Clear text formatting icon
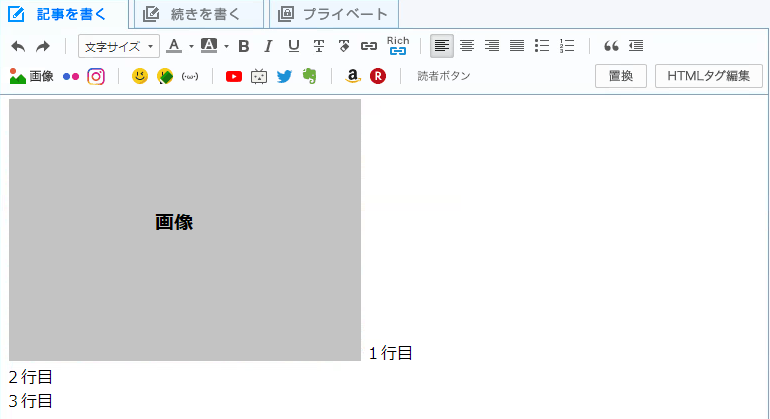Screen dimensions: 770x419 (344, 46)
